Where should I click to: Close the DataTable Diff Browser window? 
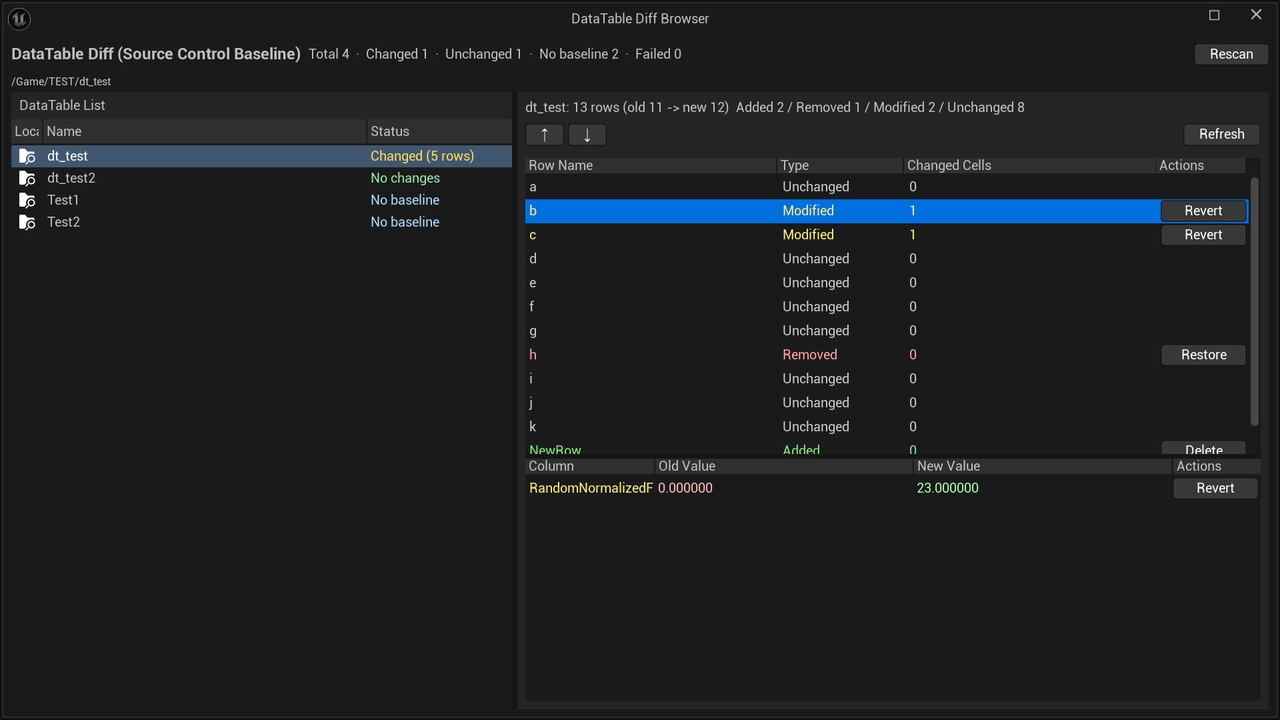[x=1256, y=15]
